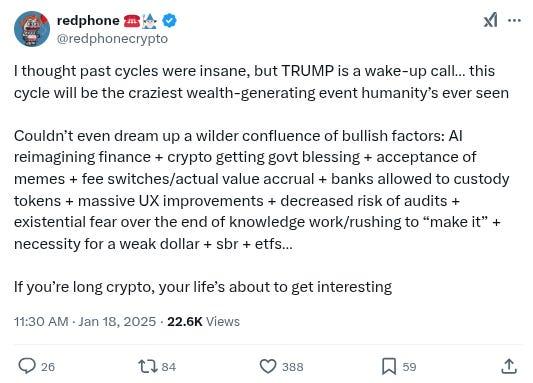Click the reply speech bubble icon
533x383 pixels.
27,366
